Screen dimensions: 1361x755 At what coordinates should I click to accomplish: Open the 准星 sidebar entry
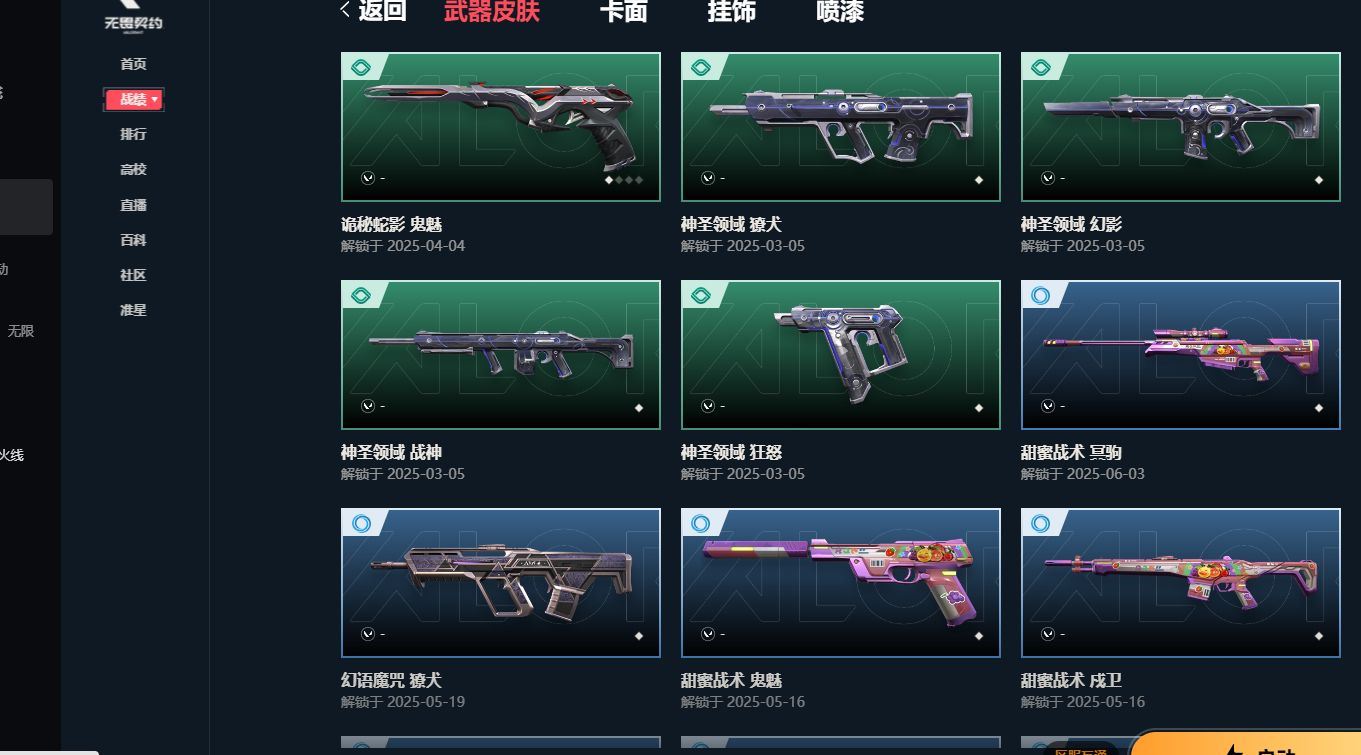click(x=133, y=310)
